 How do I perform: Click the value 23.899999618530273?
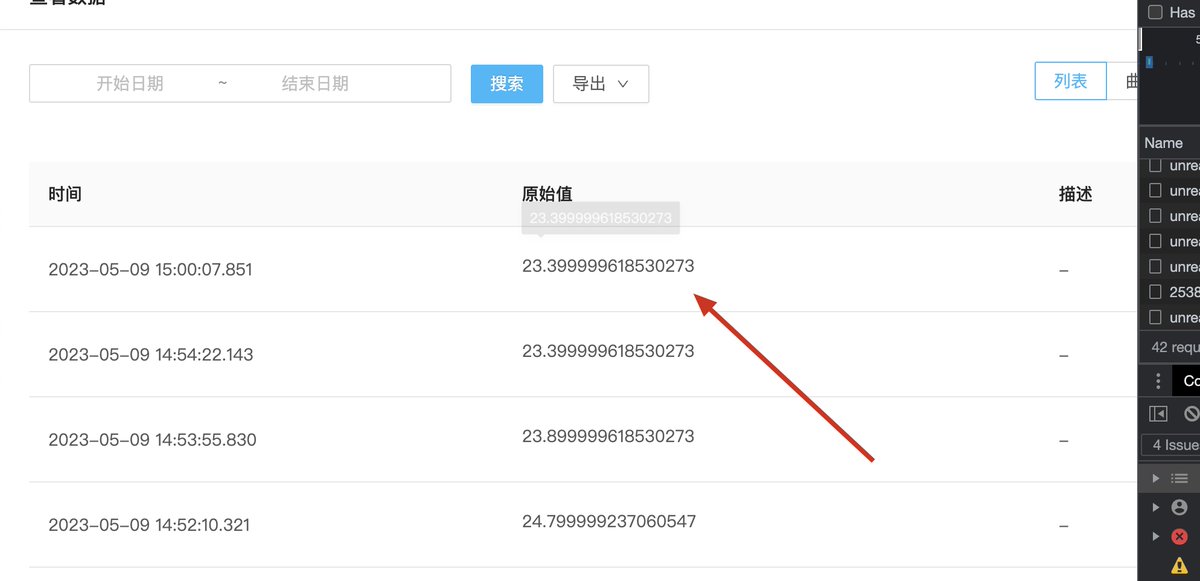click(x=608, y=436)
